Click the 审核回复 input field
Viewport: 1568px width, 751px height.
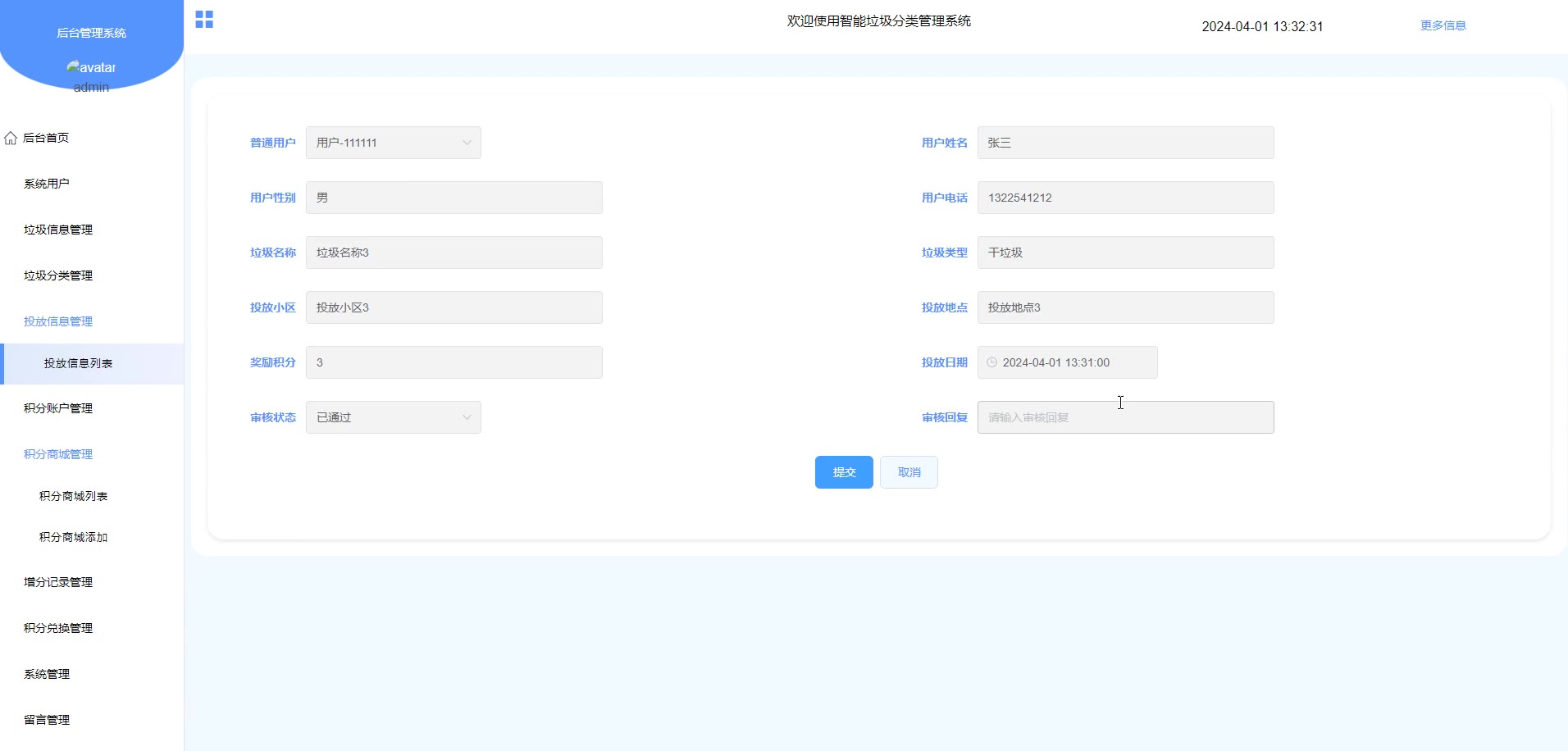click(x=1125, y=417)
